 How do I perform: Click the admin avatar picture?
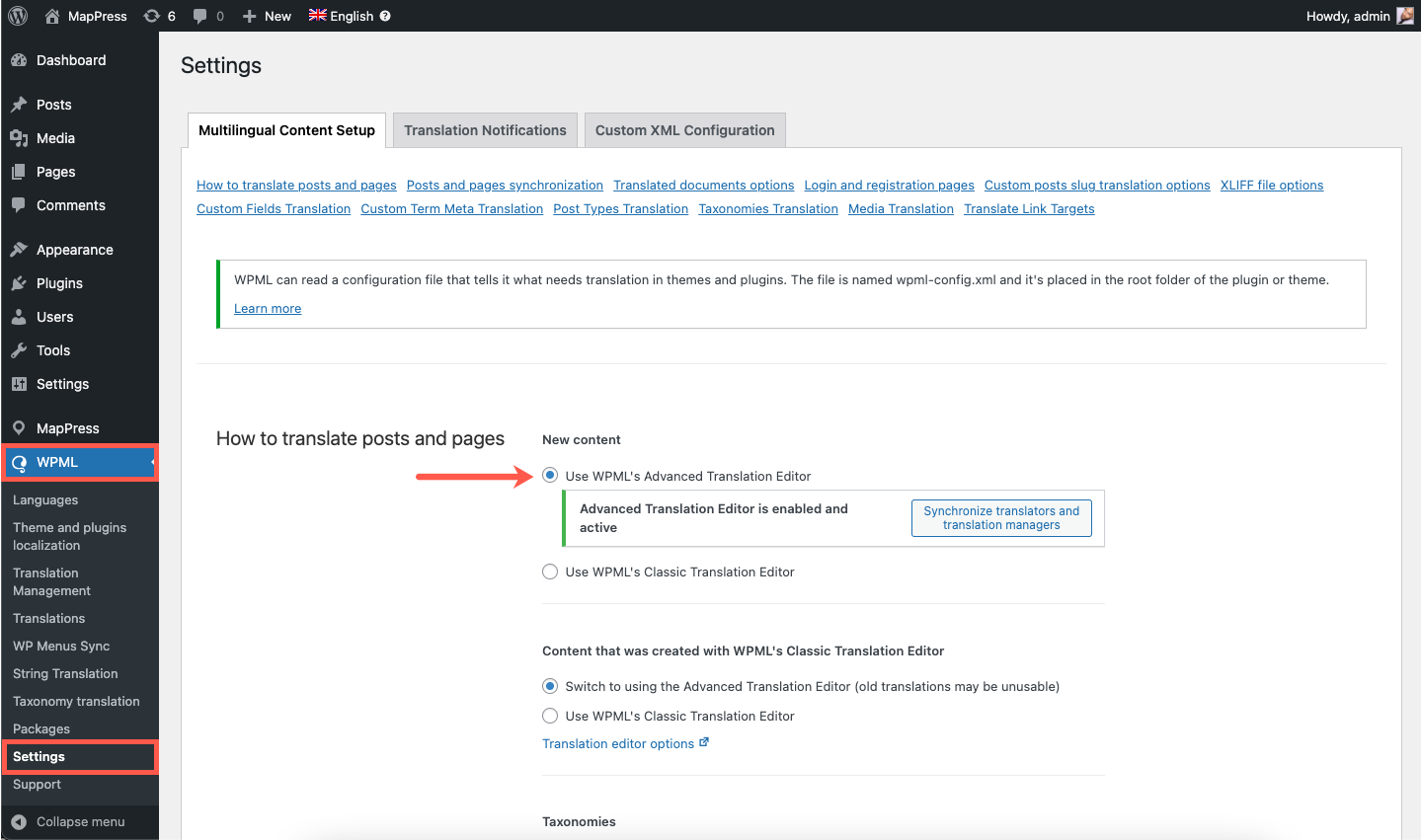coord(1404,16)
